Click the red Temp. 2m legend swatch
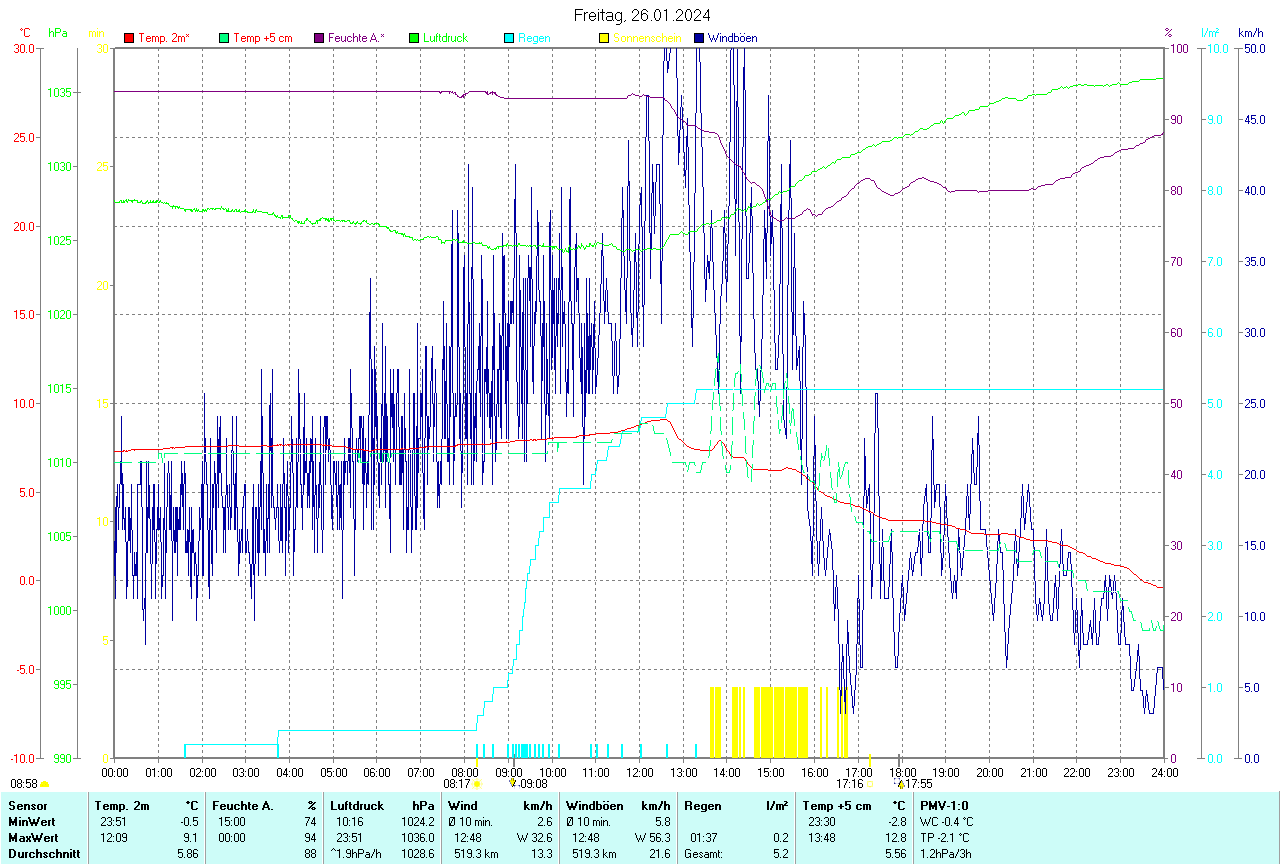Screen dimensions: 1280x864 click(x=129, y=38)
